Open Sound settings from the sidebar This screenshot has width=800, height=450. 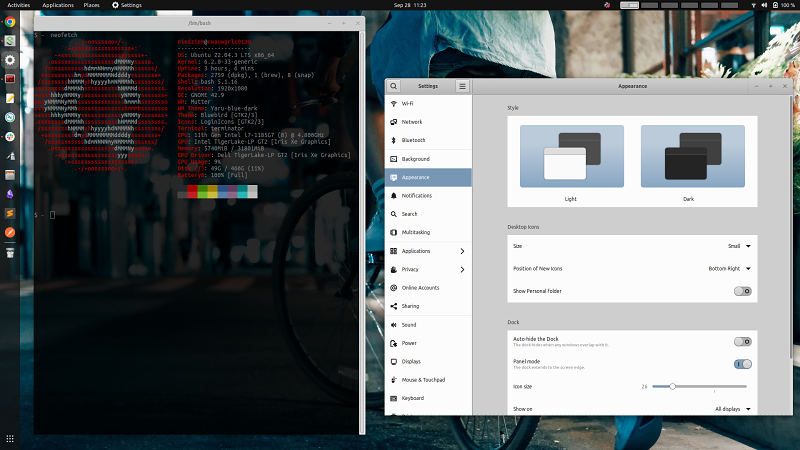(409, 325)
